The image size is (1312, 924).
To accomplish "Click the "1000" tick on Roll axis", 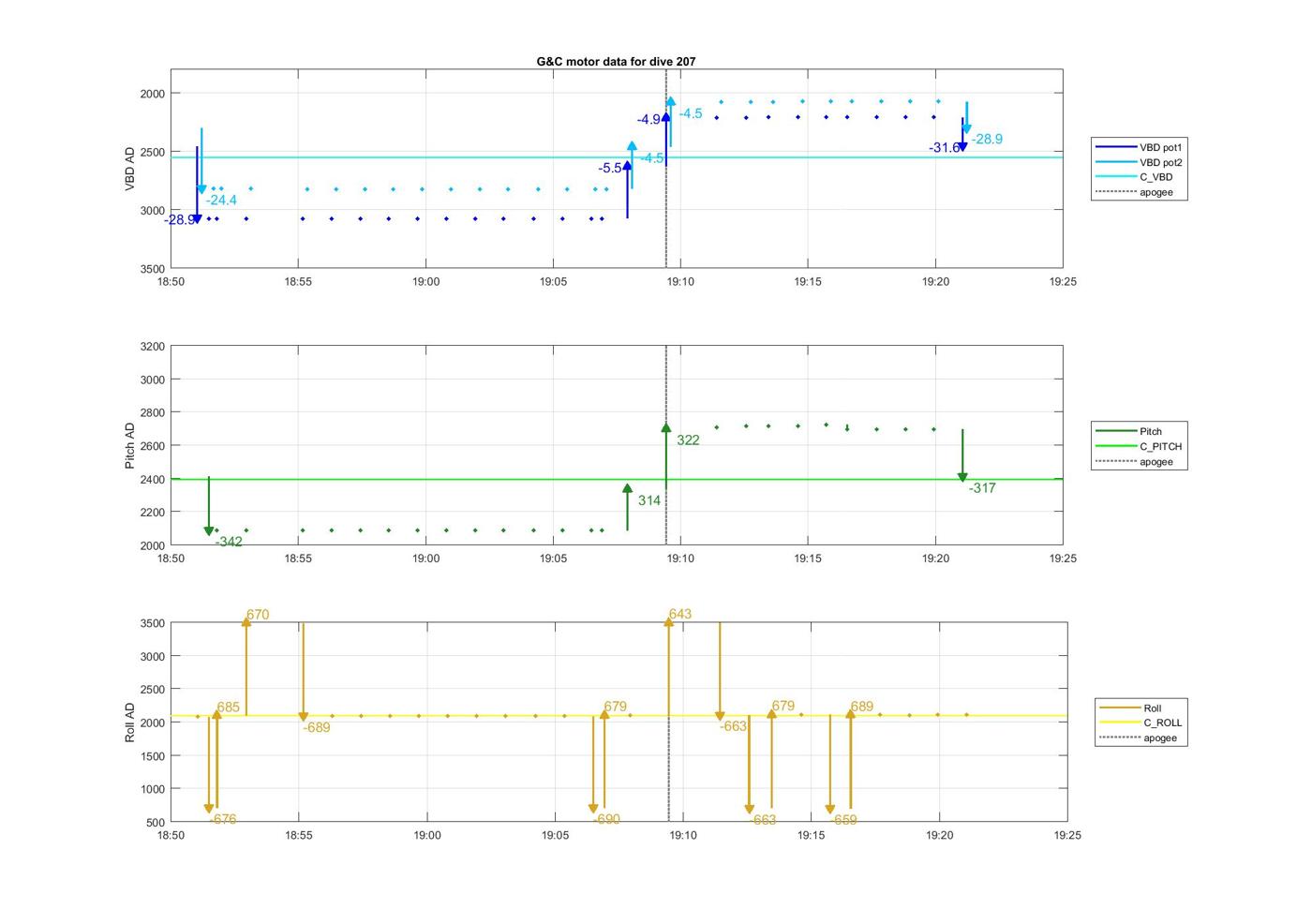I will coord(152,790).
